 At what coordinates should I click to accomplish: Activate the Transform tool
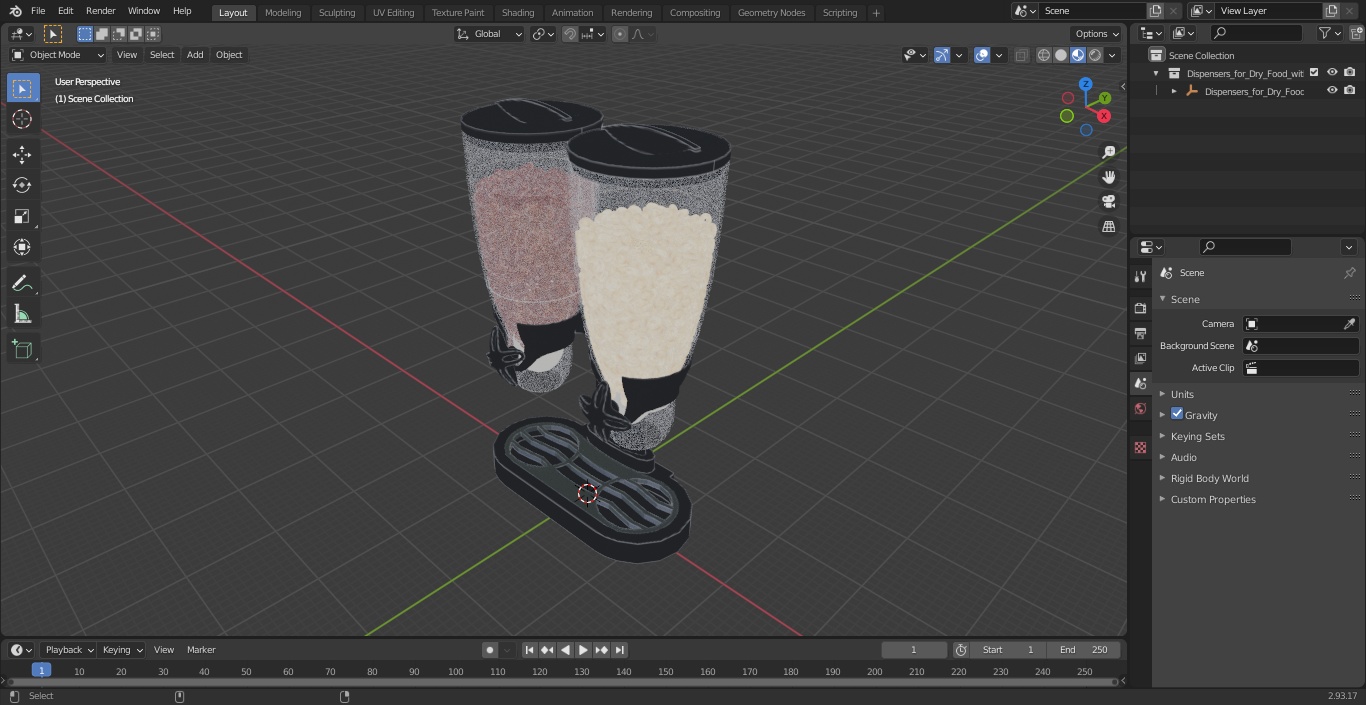pos(22,247)
